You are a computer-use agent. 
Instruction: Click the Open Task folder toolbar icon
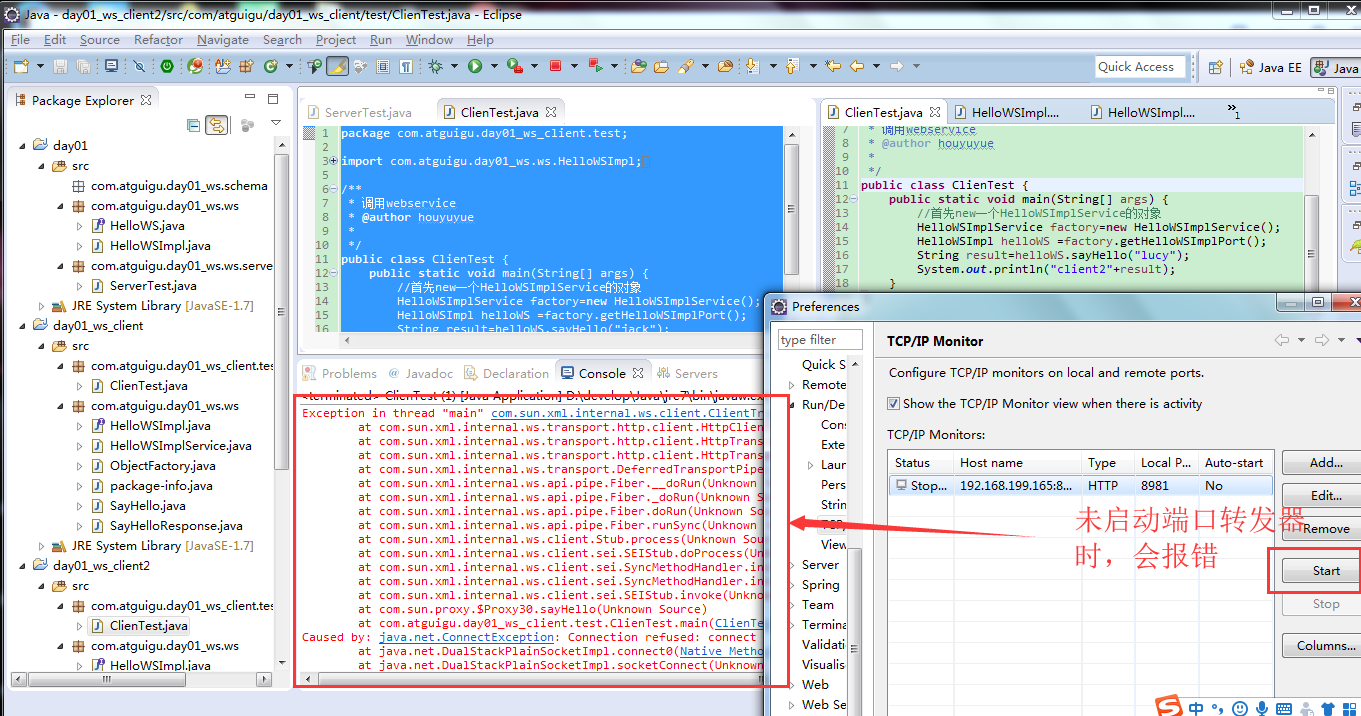point(661,66)
